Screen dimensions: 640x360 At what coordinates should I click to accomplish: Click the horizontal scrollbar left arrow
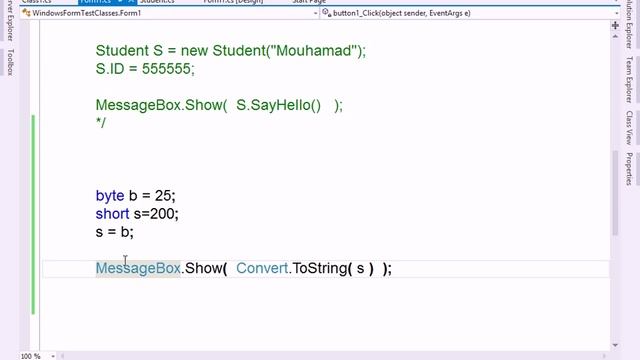[62, 356]
